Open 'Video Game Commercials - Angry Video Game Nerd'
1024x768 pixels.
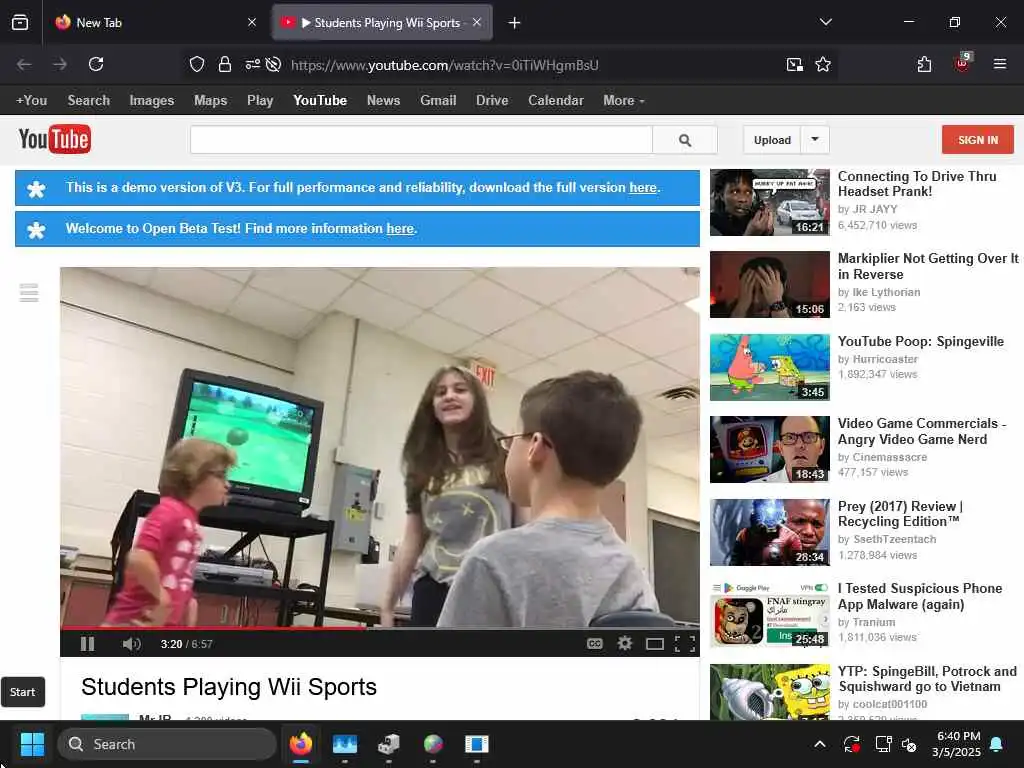click(921, 431)
